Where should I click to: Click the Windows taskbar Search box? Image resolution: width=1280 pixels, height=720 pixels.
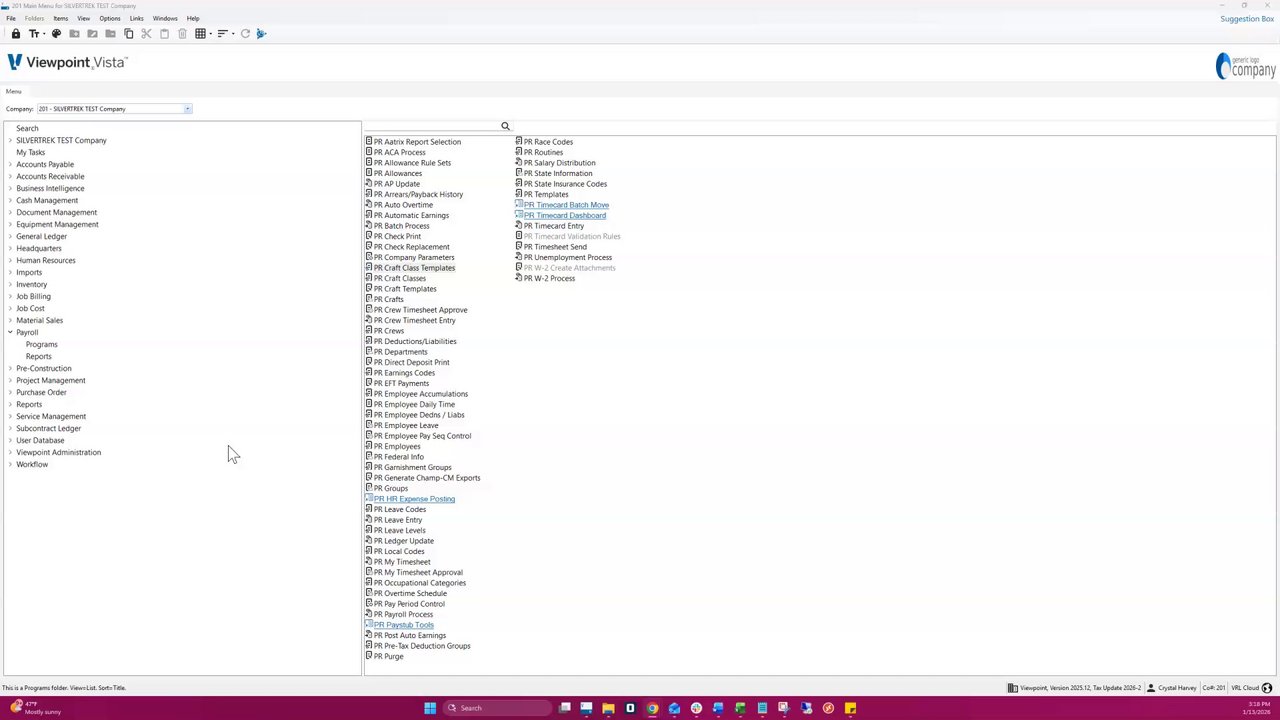tap(497, 708)
